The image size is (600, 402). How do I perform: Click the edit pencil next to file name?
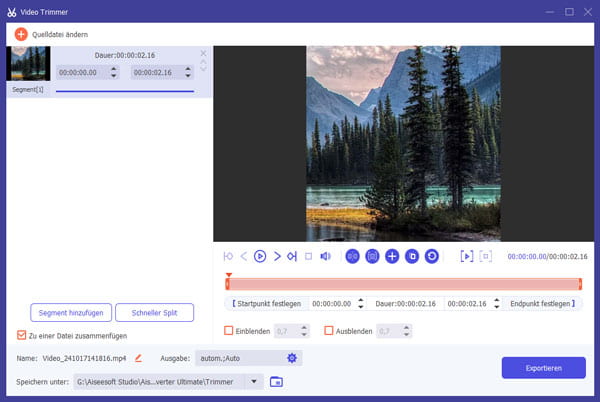click(x=138, y=357)
